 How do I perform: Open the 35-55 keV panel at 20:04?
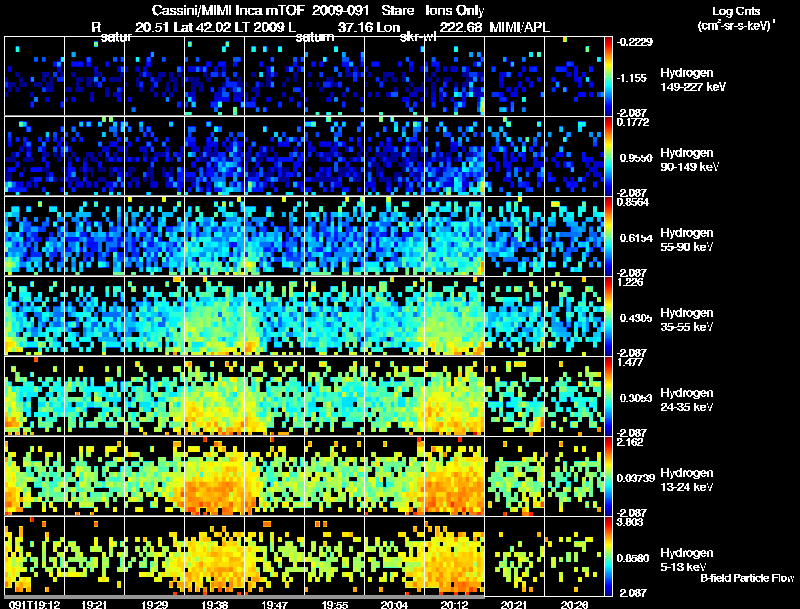click(394, 316)
